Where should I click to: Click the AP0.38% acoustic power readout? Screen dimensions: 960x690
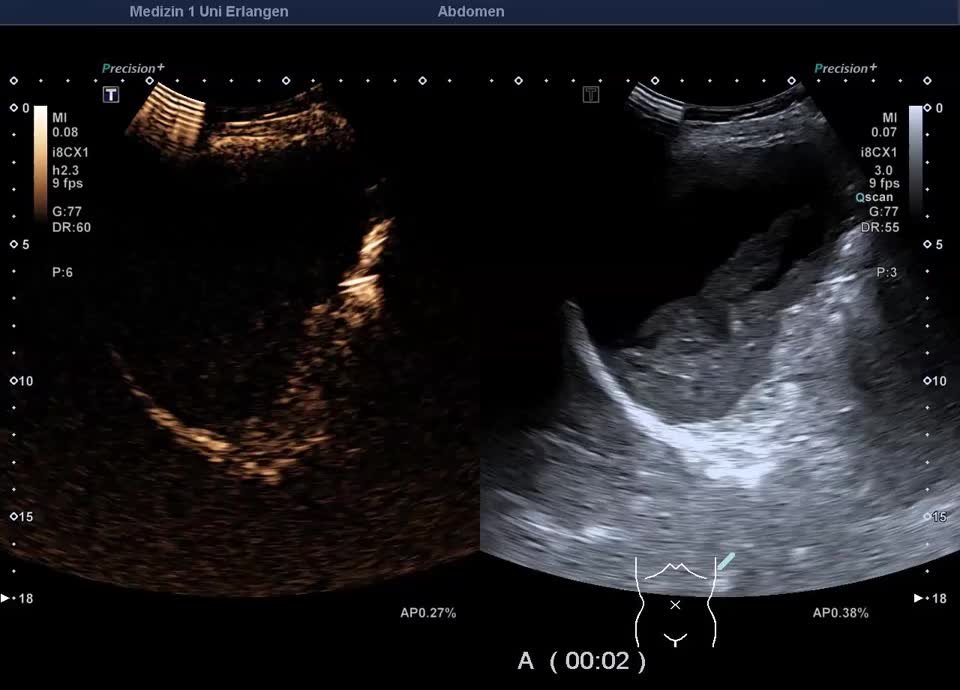[x=840, y=613]
